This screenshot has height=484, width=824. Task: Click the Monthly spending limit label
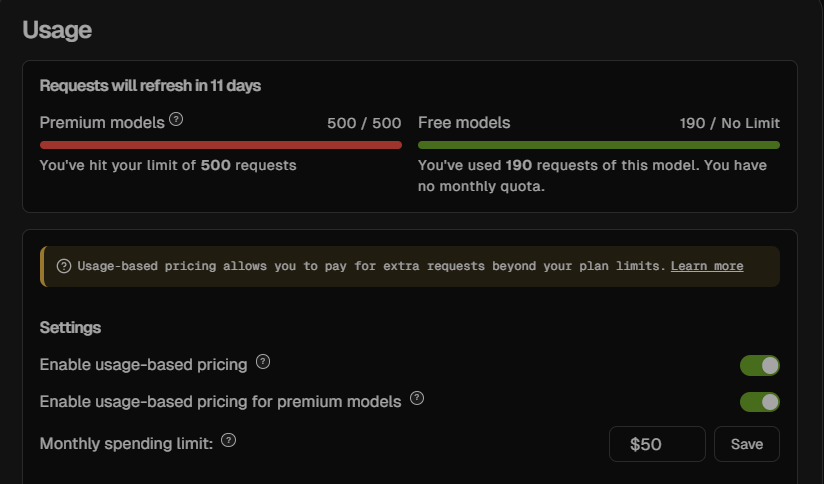click(126, 444)
